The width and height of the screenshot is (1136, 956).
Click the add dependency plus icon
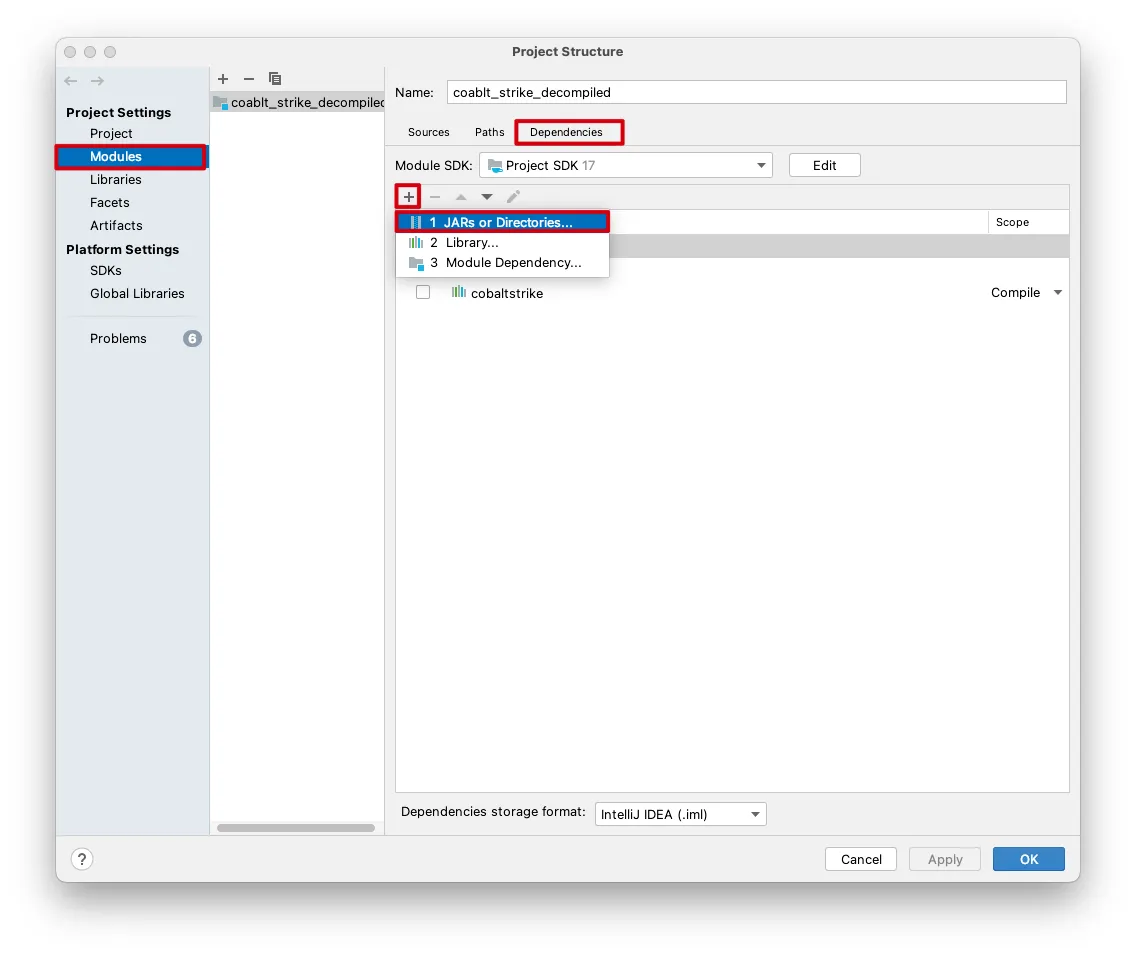[408, 197]
